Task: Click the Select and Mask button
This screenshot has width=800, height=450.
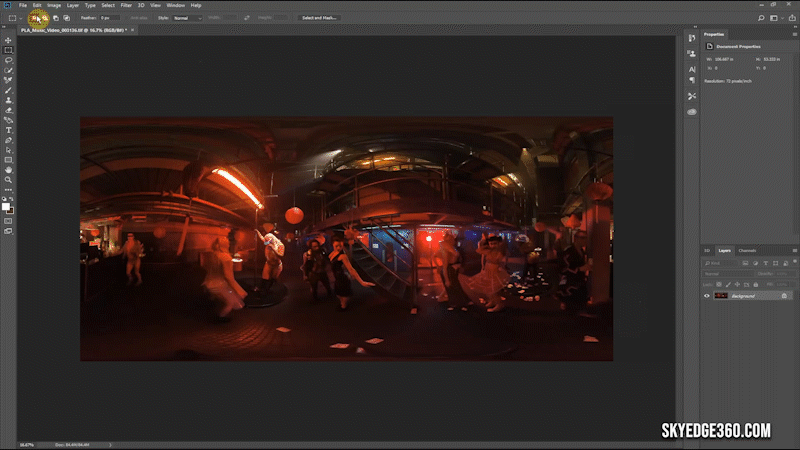Action: tap(320, 18)
